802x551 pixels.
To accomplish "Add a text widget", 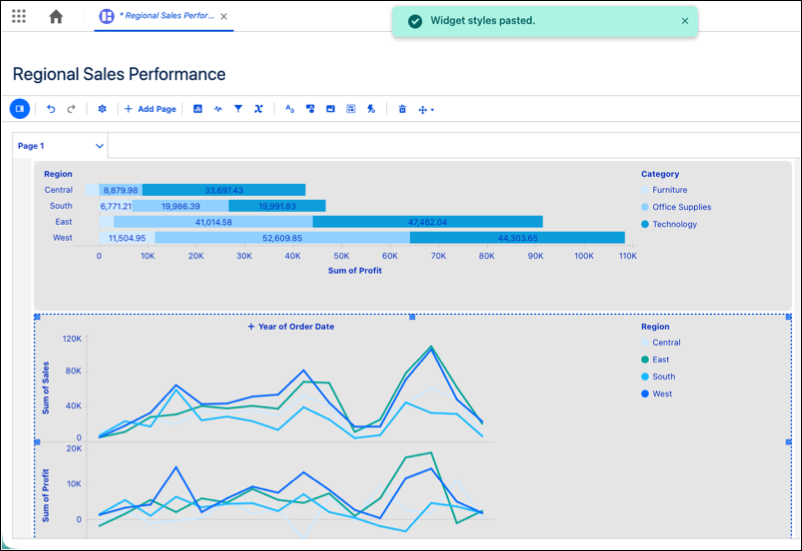I will [289, 109].
